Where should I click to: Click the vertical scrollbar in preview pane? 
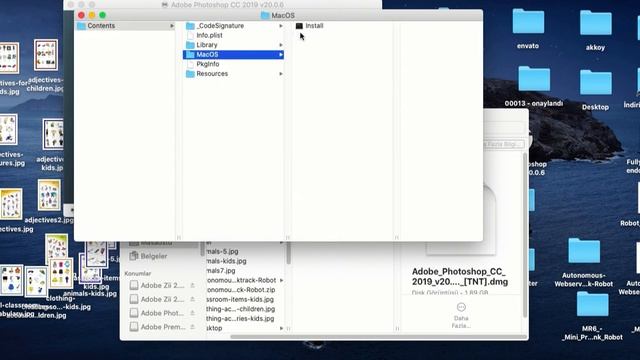[524, 235]
